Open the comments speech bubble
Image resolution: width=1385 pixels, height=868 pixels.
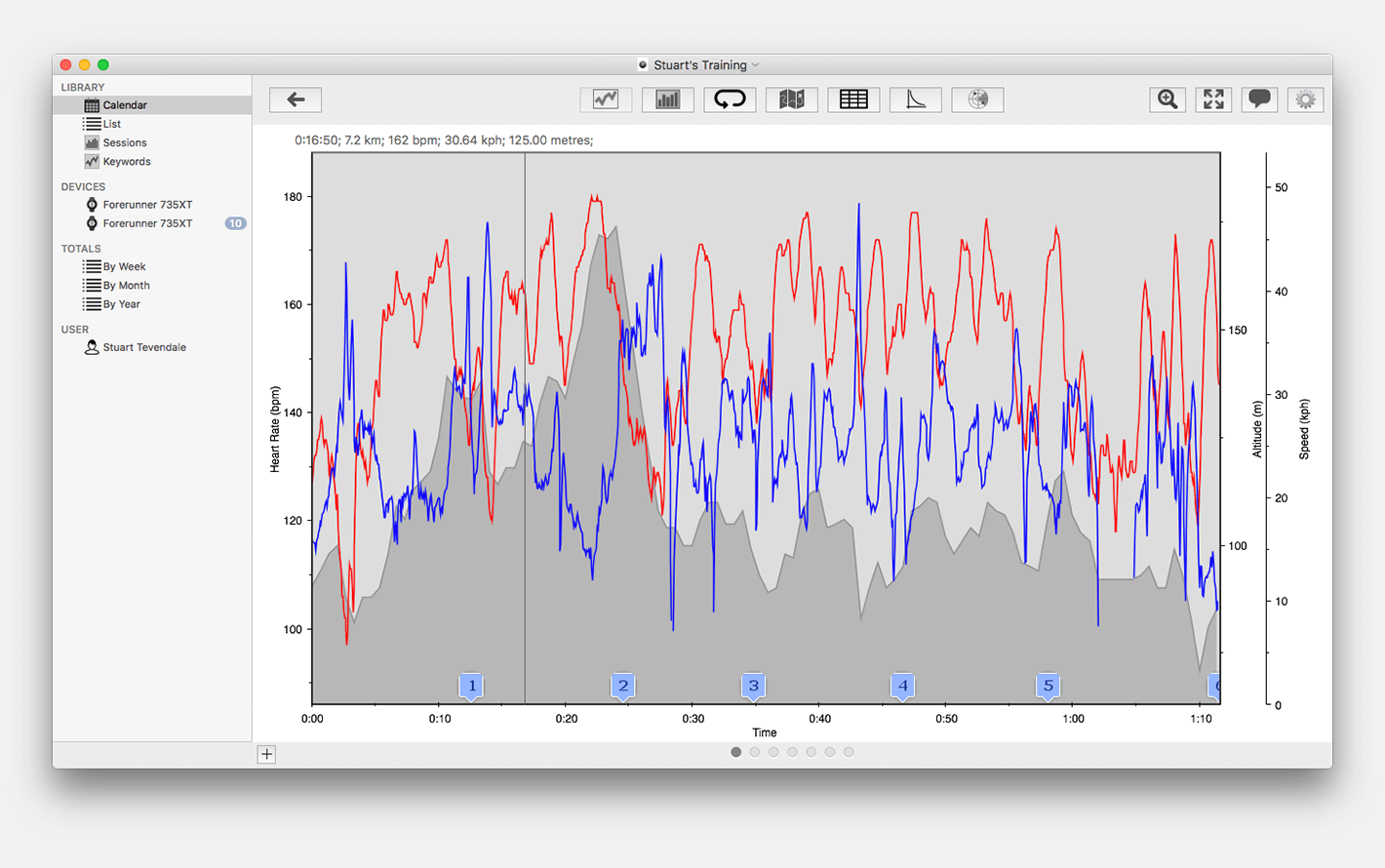pyautogui.click(x=1259, y=99)
